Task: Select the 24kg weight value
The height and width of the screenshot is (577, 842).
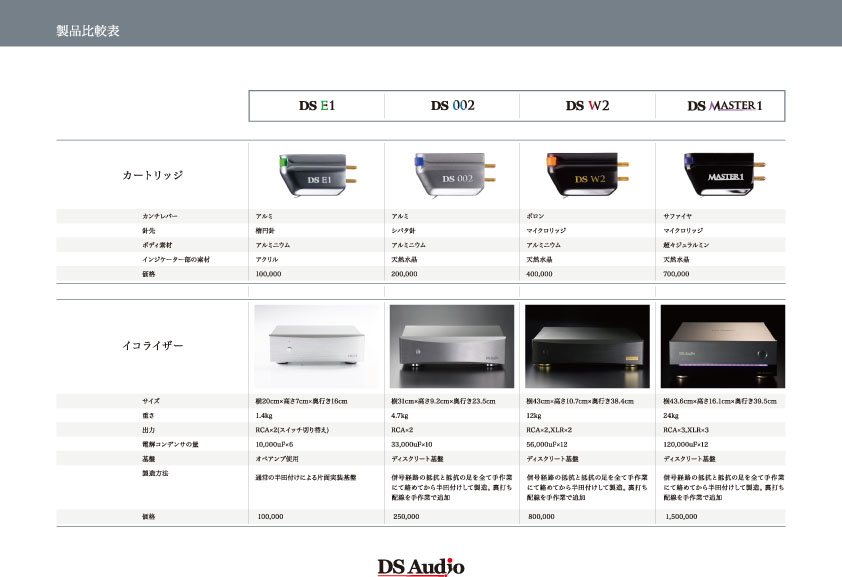Action: (x=671, y=416)
